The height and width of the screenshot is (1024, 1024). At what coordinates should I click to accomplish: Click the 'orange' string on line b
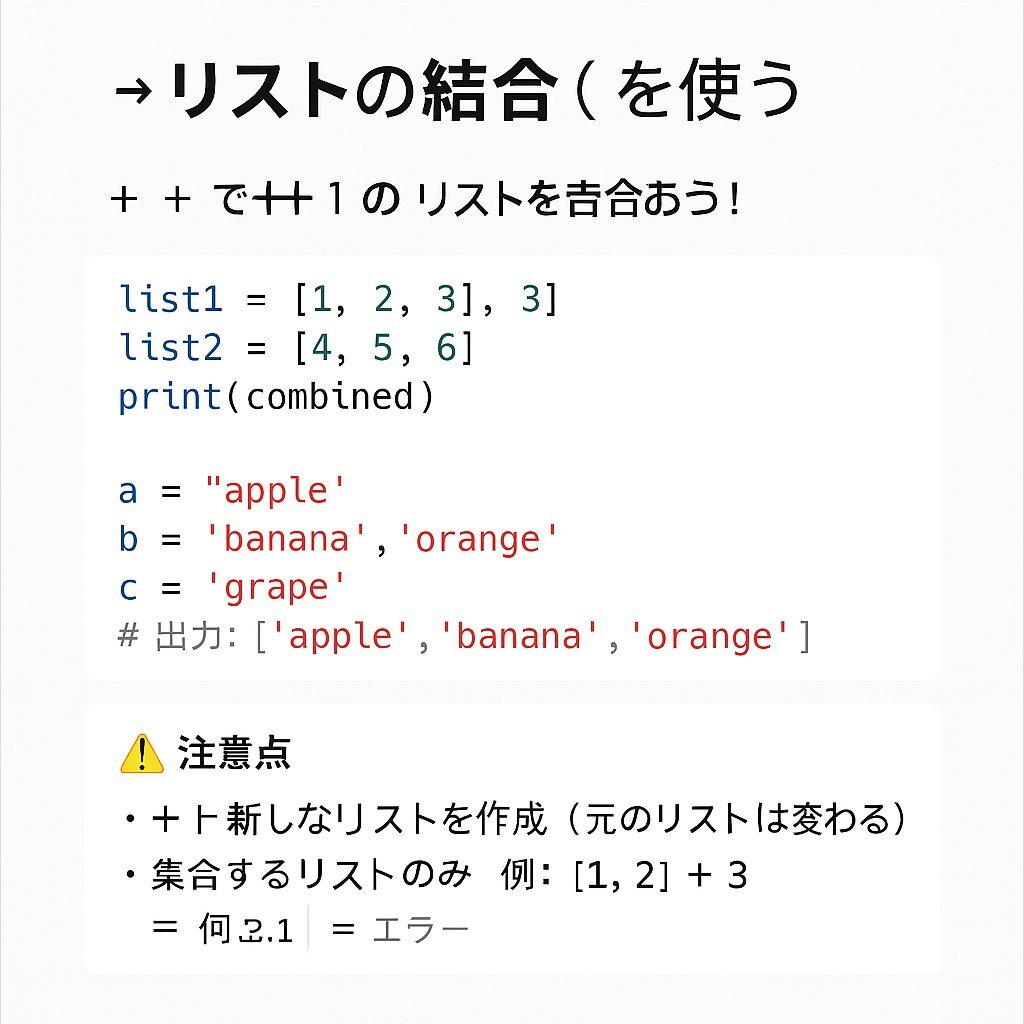478,539
